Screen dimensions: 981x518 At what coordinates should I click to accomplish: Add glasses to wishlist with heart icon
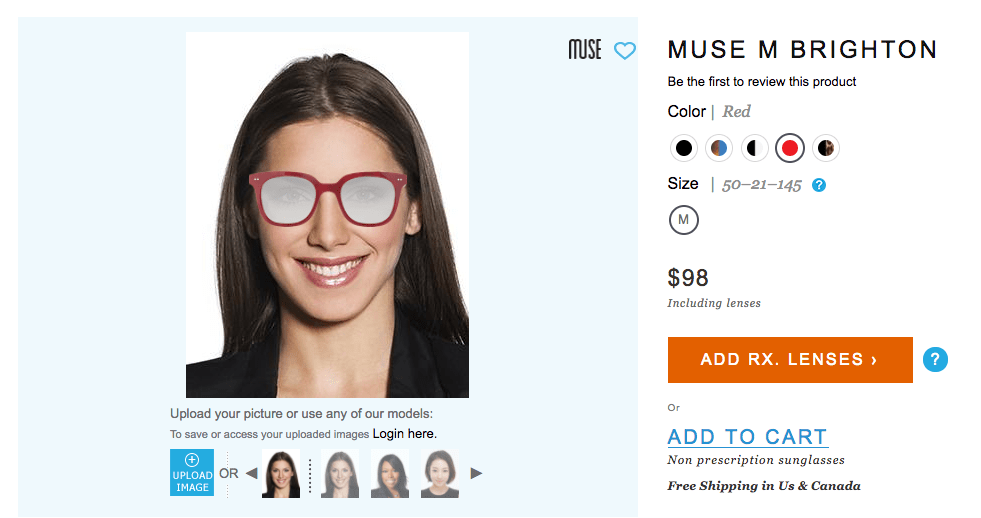click(x=625, y=50)
